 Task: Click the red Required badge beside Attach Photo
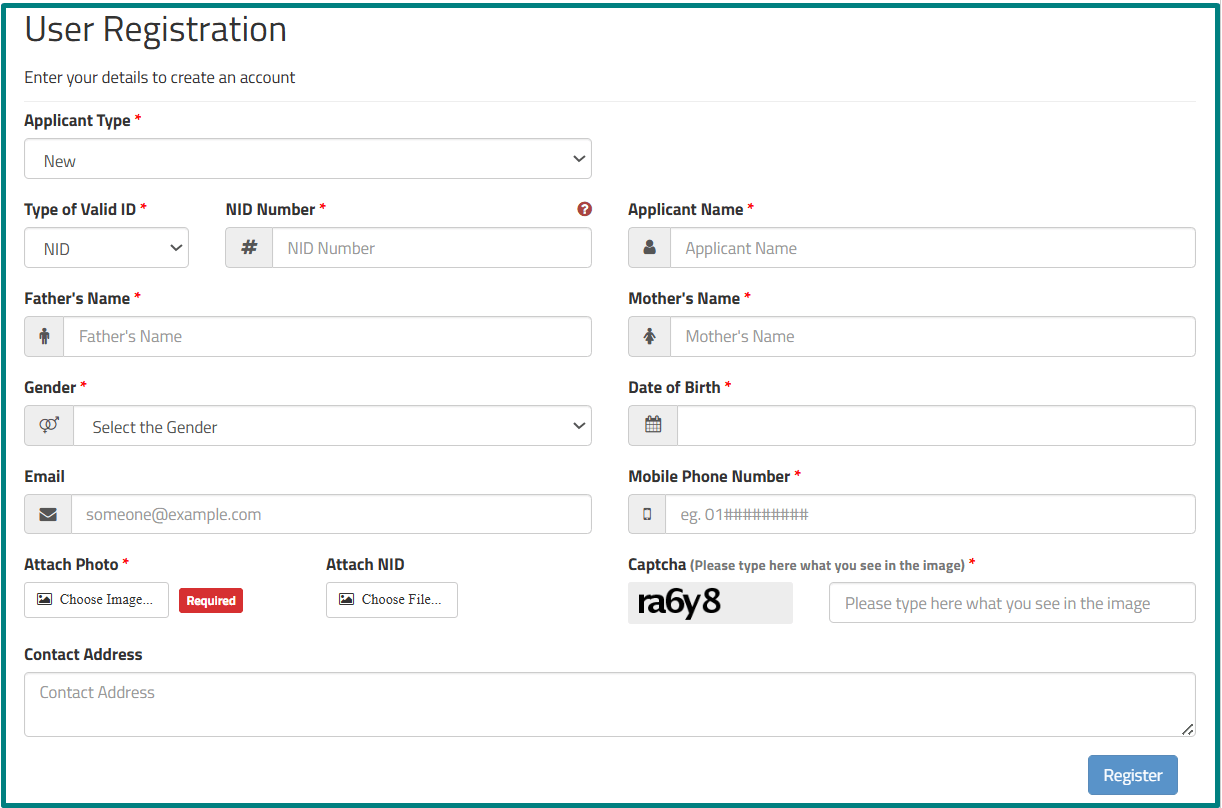pyautogui.click(x=210, y=600)
